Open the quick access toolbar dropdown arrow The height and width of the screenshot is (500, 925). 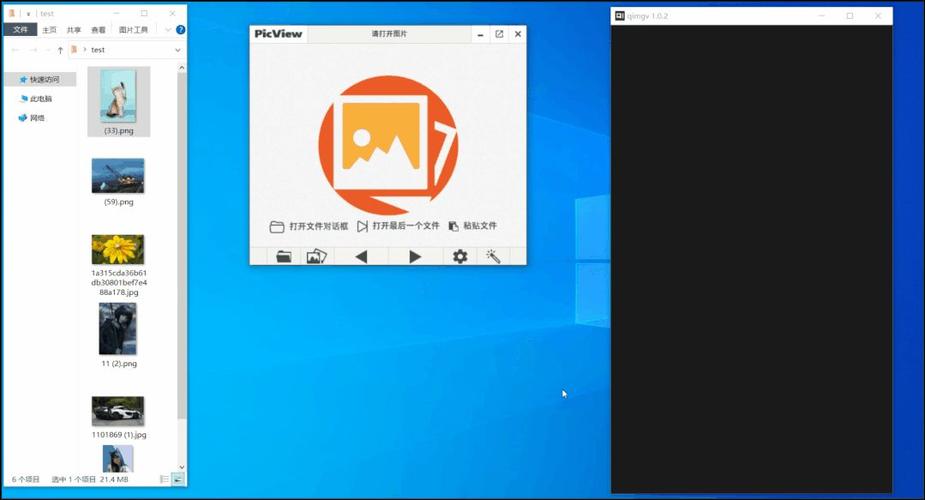(28, 14)
